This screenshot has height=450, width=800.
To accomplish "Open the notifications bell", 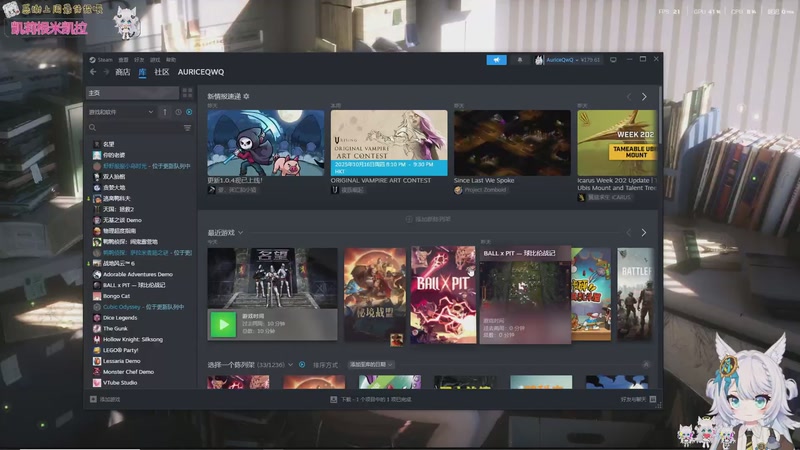I will pyautogui.click(x=520, y=60).
